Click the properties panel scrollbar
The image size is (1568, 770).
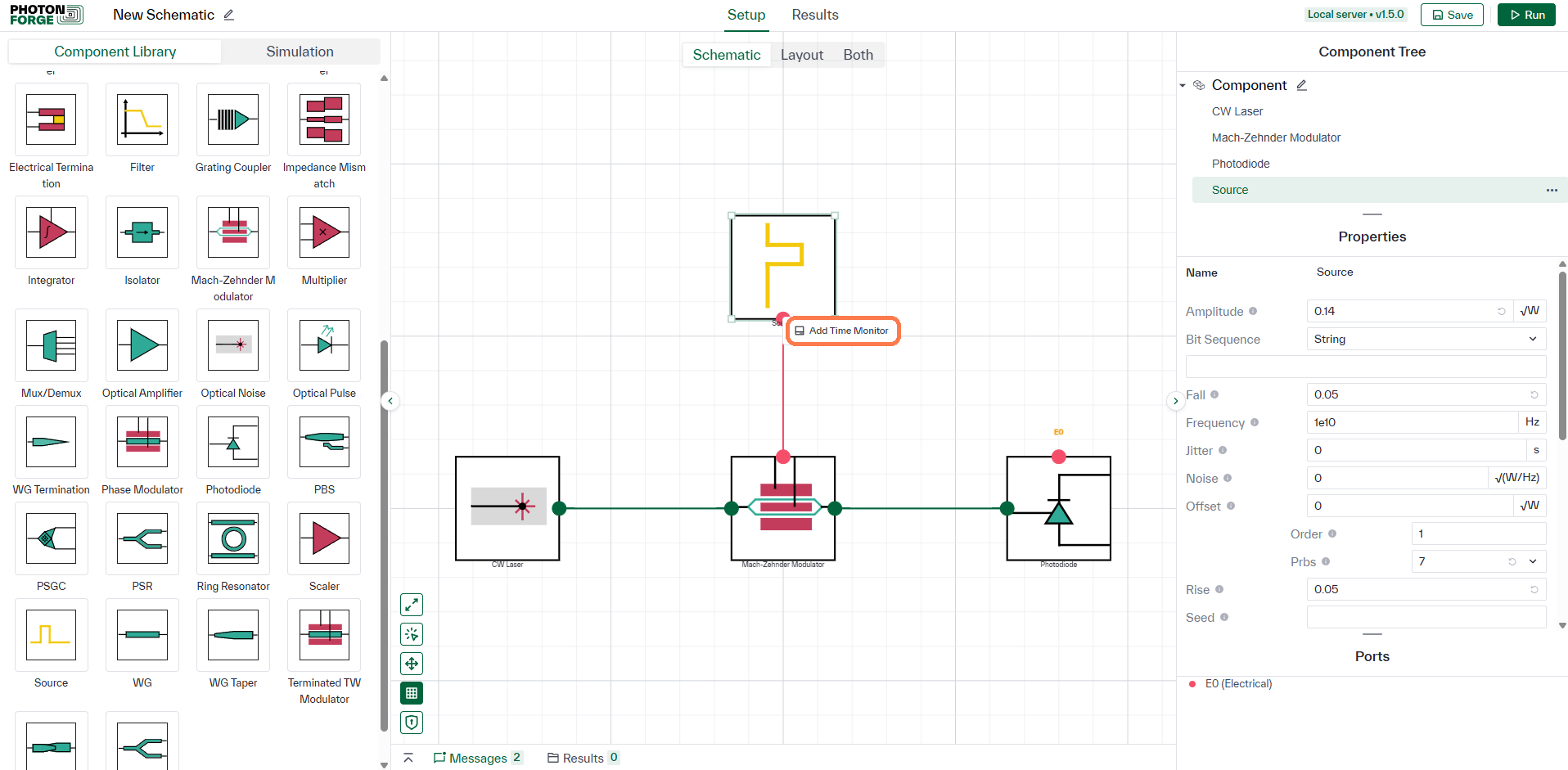click(1562, 355)
